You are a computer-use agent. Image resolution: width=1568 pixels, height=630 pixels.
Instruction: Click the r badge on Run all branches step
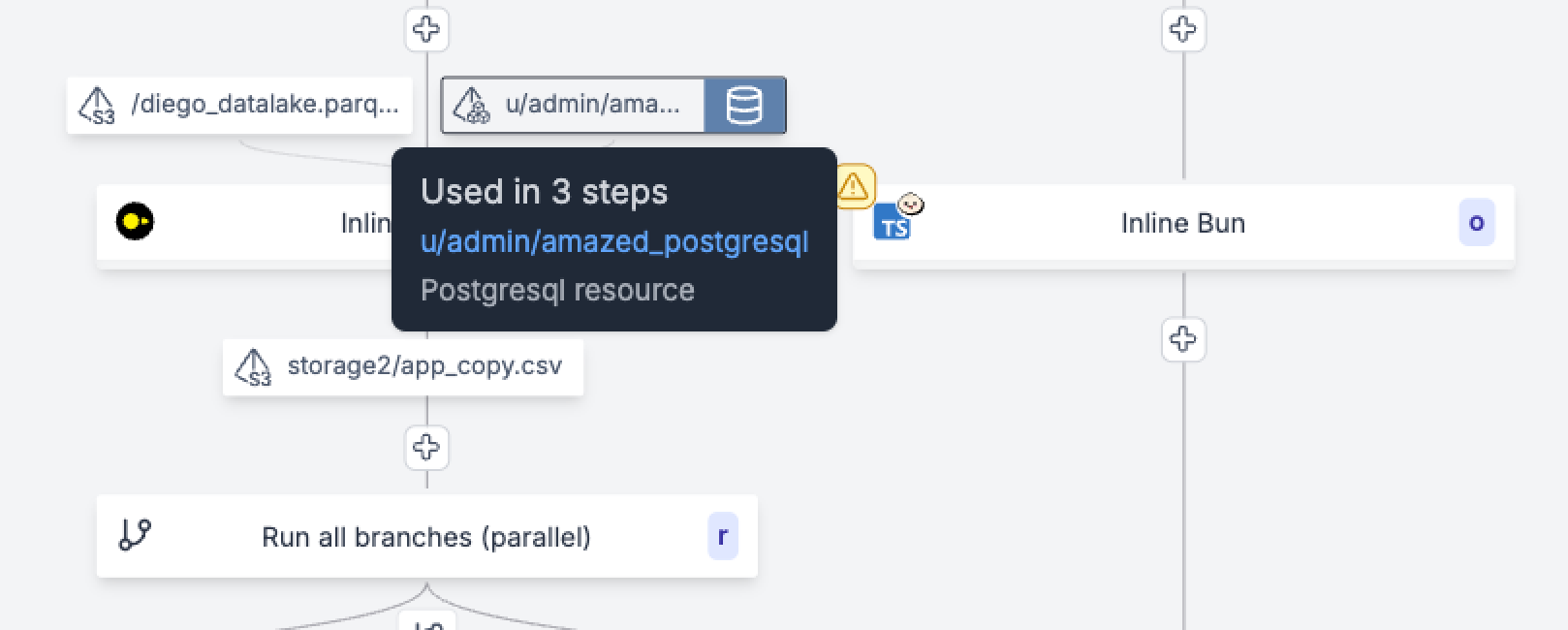[x=721, y=536]
